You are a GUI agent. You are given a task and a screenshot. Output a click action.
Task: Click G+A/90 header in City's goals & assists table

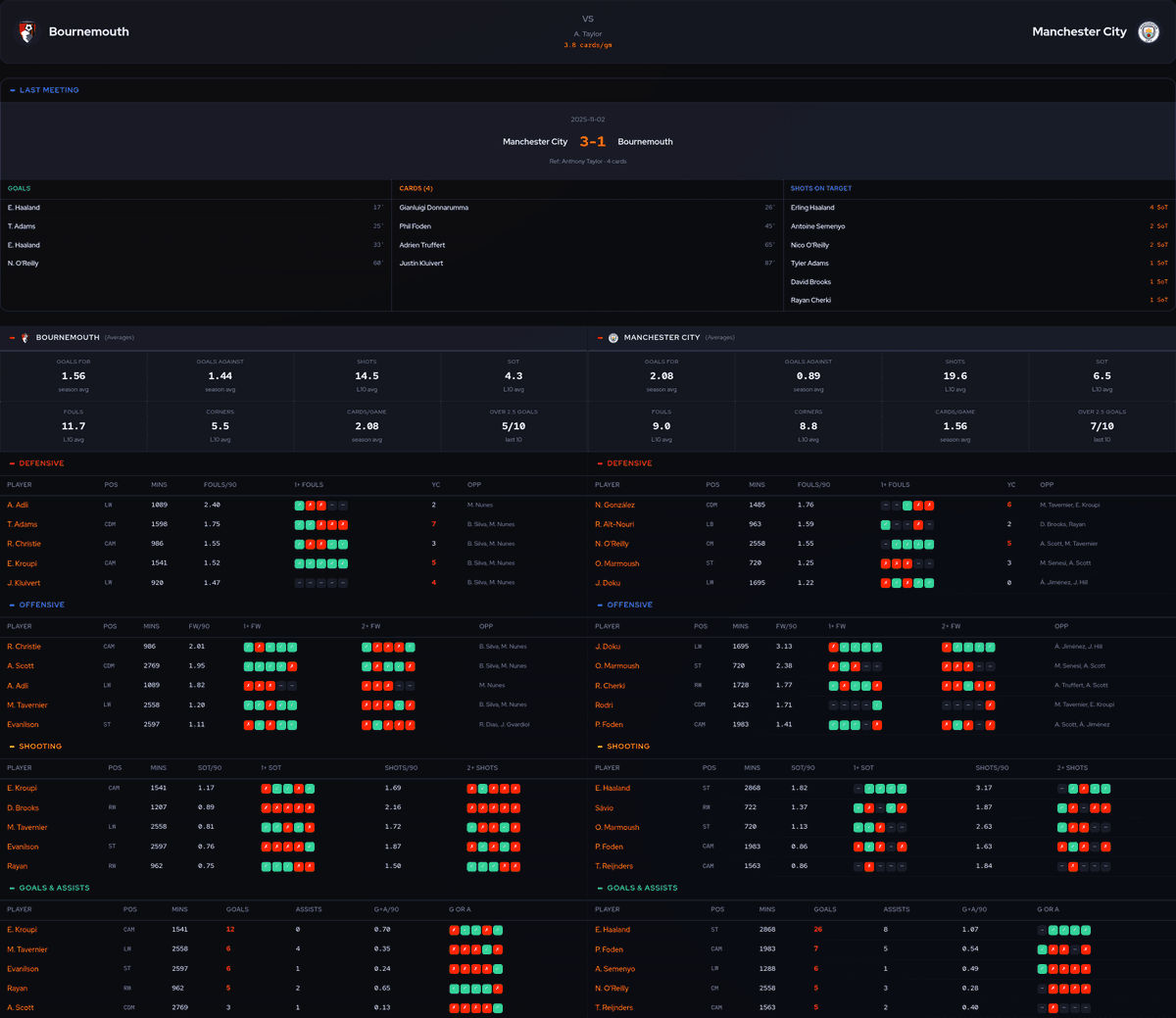coord(973,909)
